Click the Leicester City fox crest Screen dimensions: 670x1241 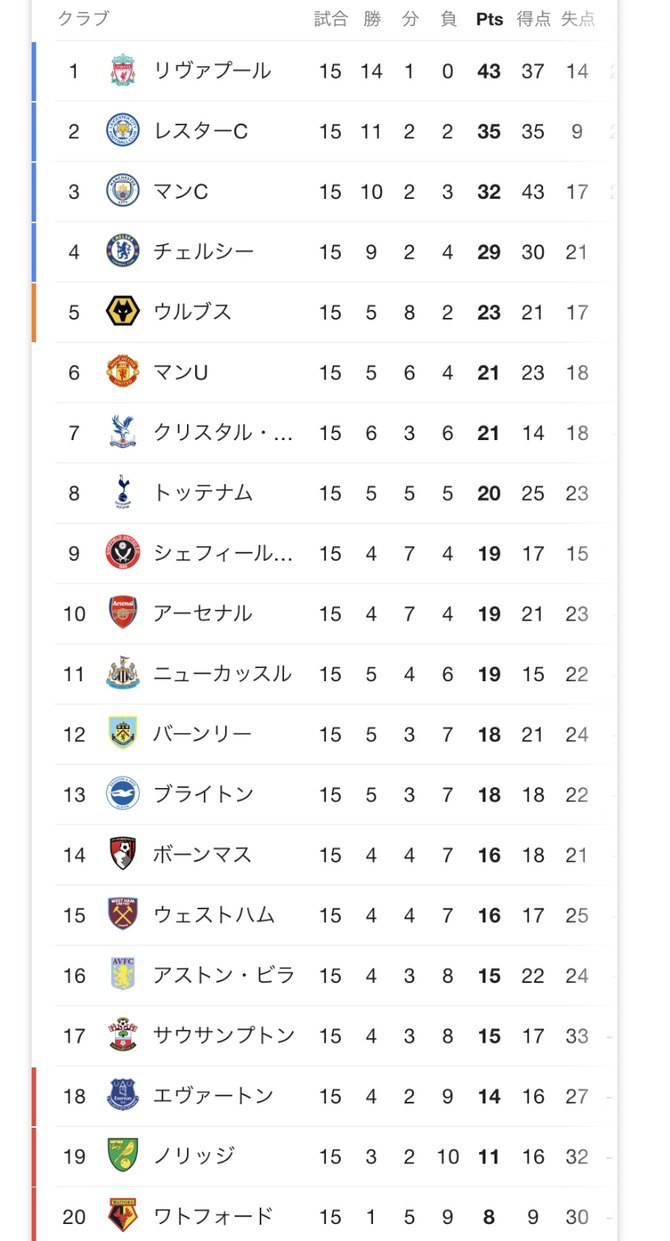pos(123,131)
